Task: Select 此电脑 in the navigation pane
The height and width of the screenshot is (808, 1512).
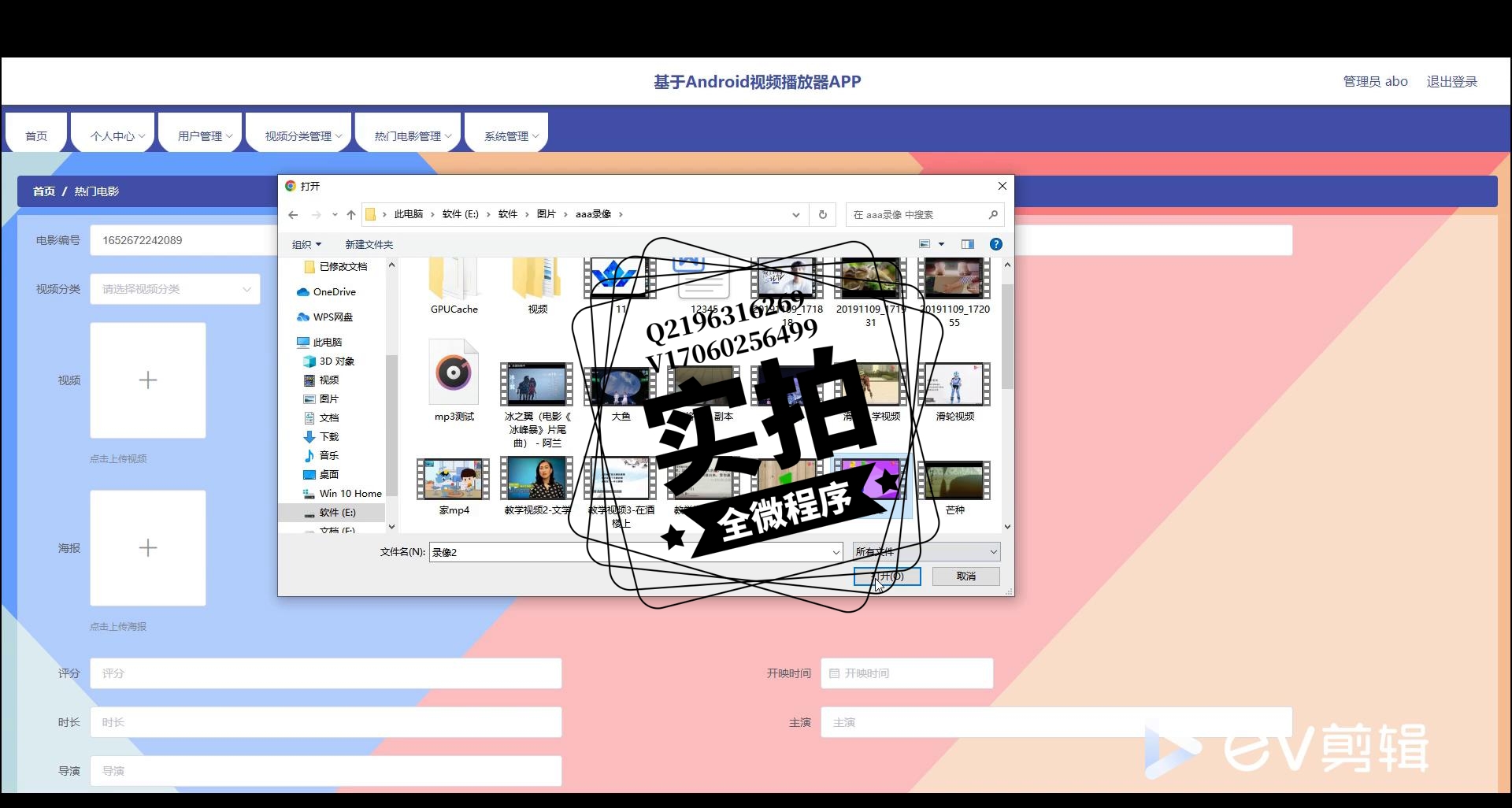Action: 319,342
